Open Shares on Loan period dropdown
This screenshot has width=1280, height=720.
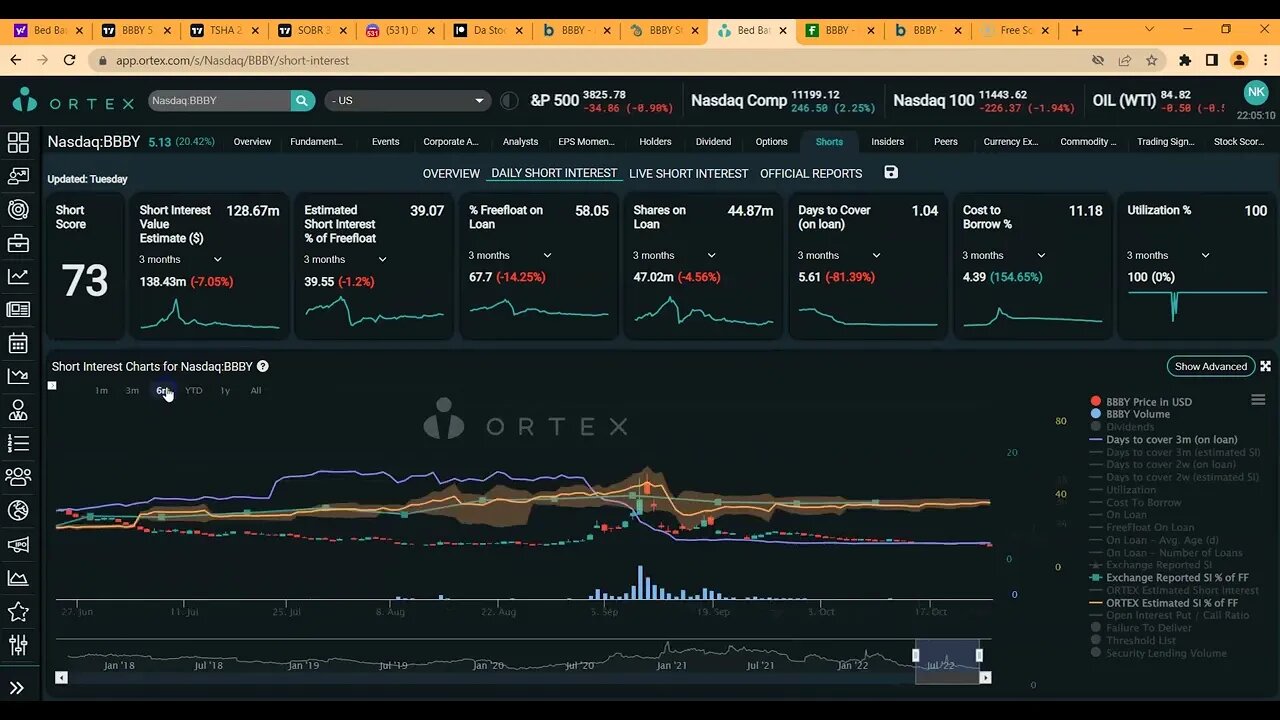(x=675, y=255)
